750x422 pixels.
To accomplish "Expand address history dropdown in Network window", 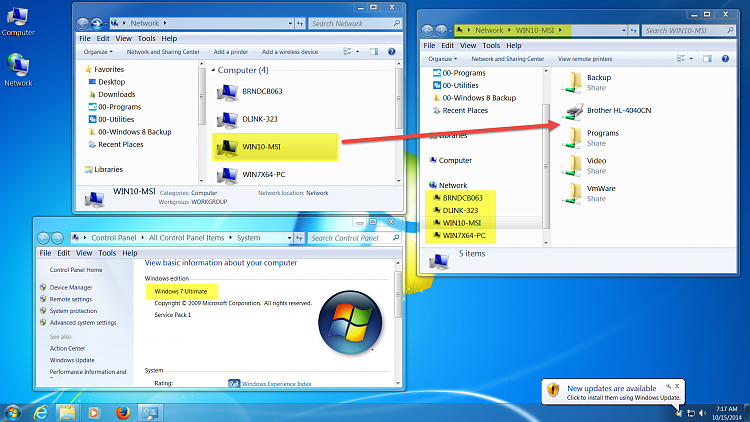I will (x=290, y=23).
